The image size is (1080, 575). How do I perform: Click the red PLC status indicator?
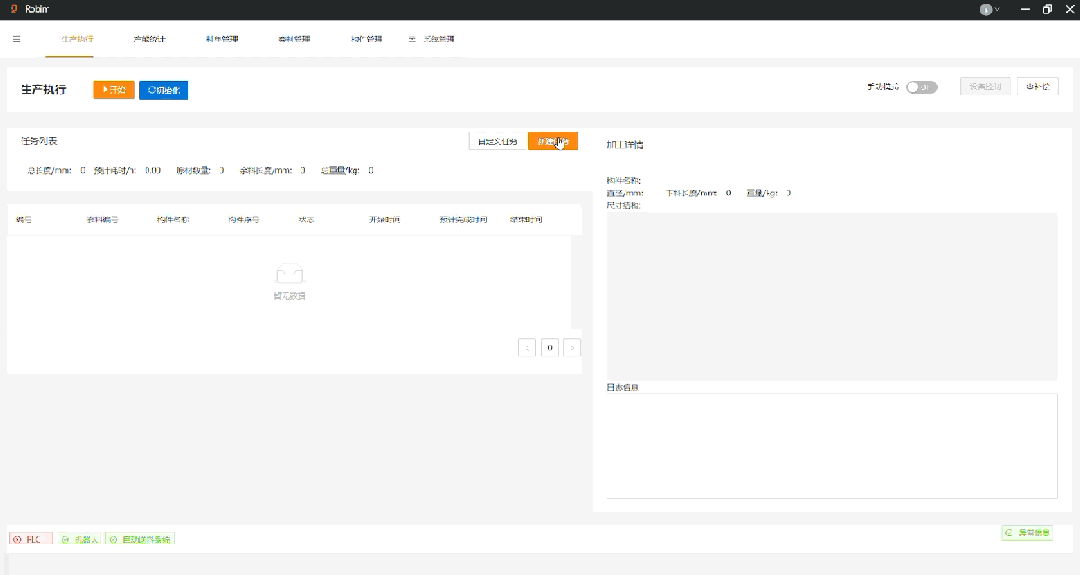click(30, 539)
